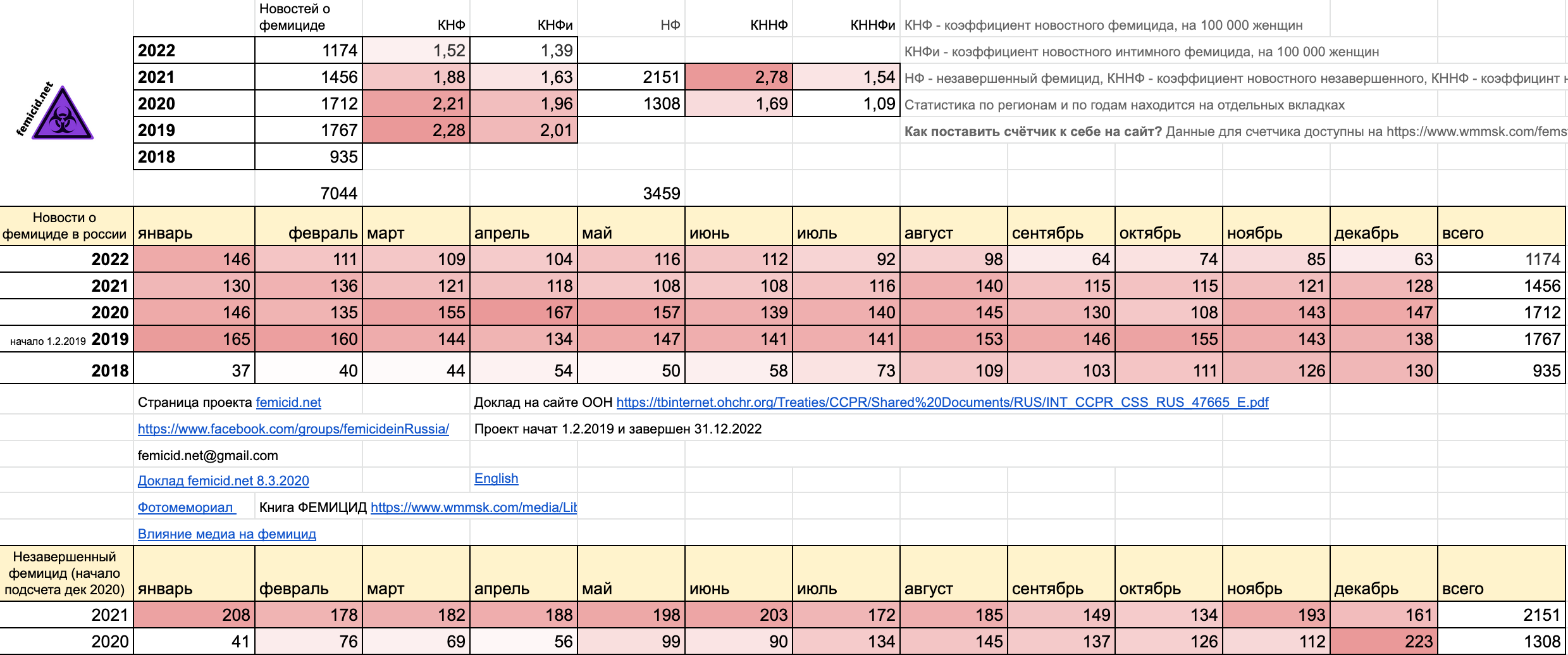Select the Статистика по регионам note
This screenshot has width=1568, height=655.
(1125, 105)
